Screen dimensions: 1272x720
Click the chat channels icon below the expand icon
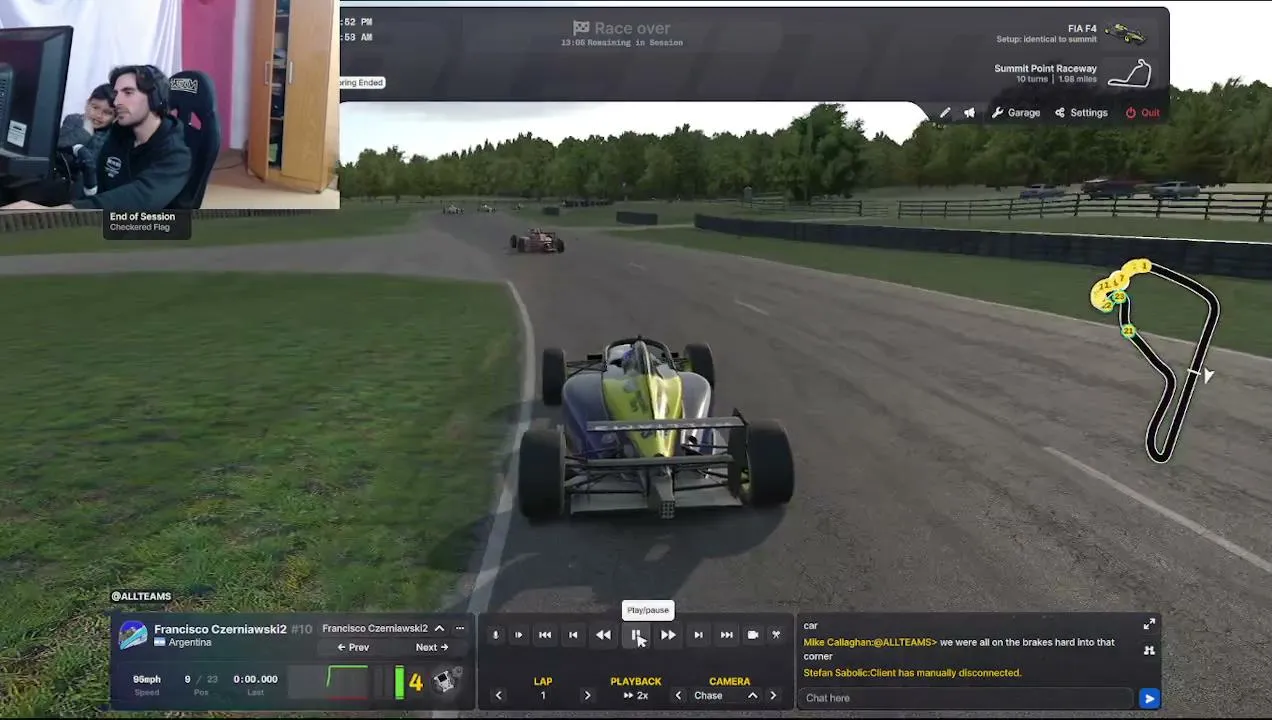1149,650
